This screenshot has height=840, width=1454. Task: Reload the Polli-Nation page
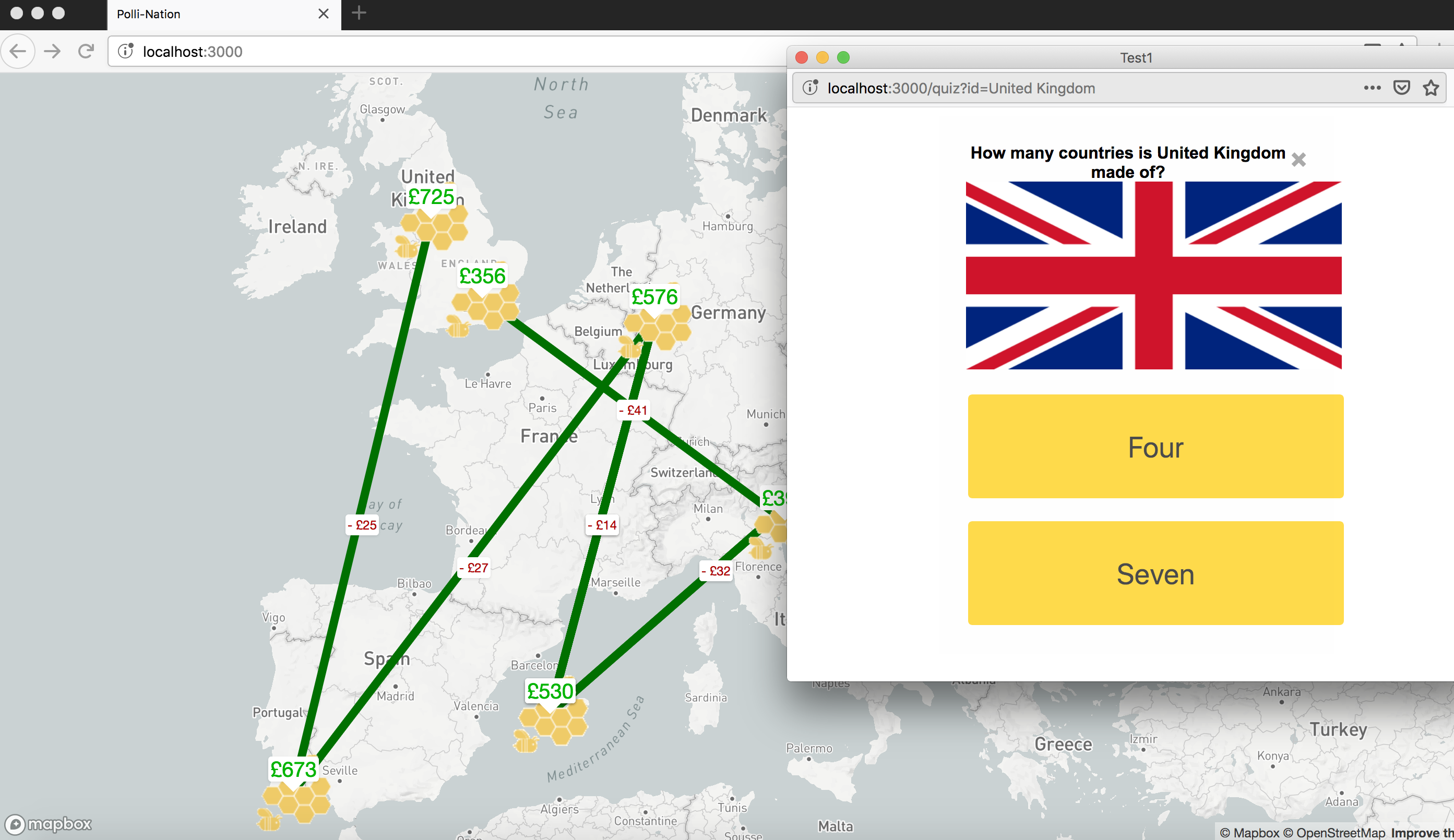86,51
